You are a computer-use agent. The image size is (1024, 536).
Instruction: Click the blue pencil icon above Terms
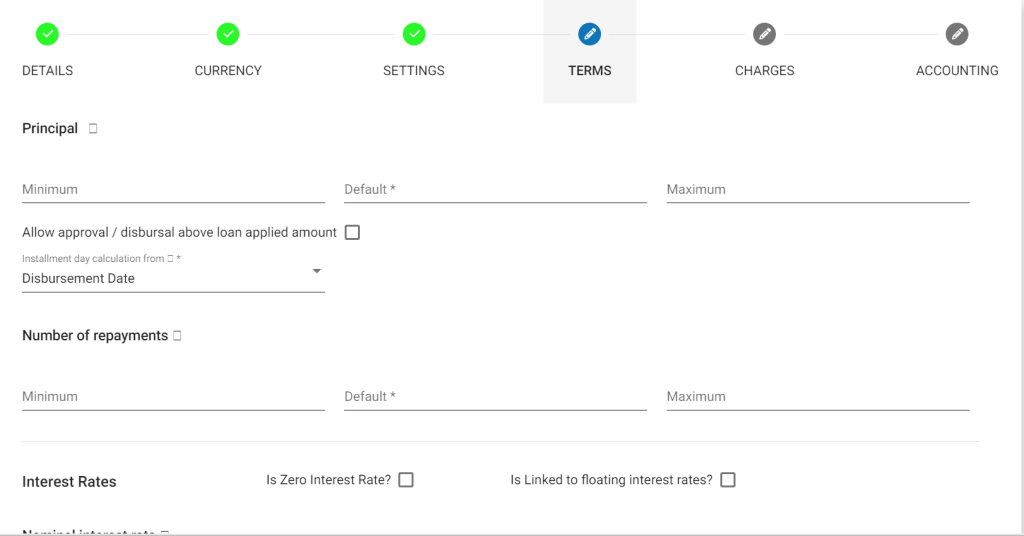(x=589, y=34)
